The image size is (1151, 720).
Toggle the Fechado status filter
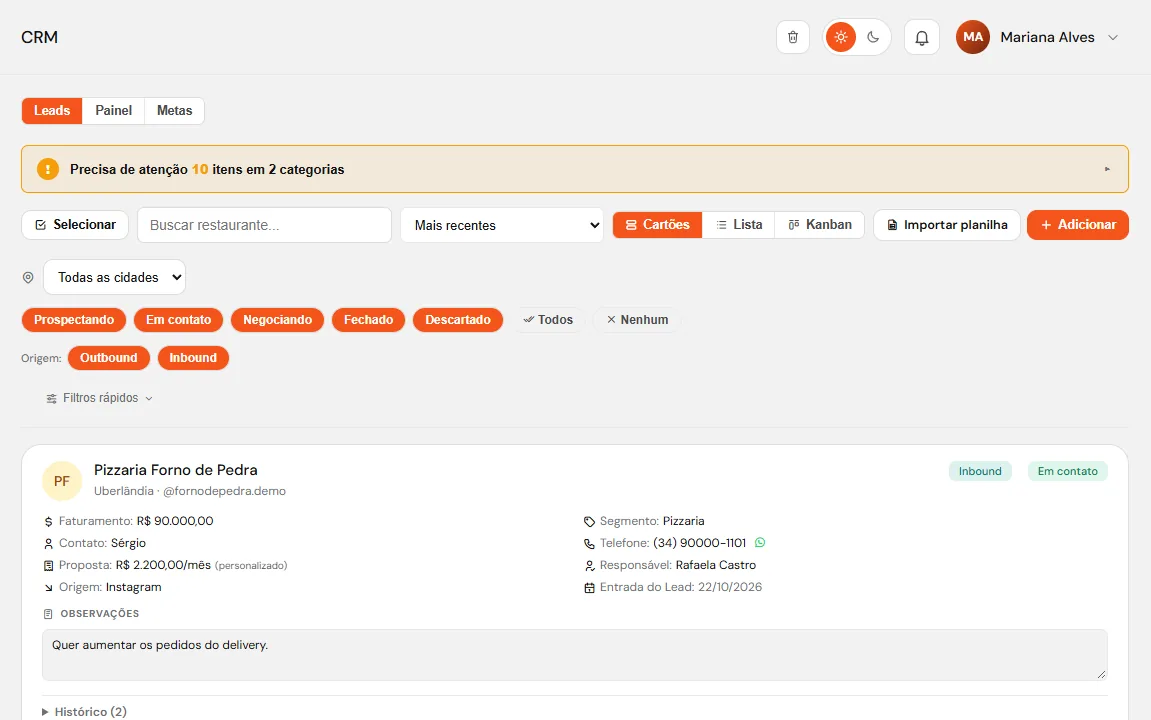368,320
